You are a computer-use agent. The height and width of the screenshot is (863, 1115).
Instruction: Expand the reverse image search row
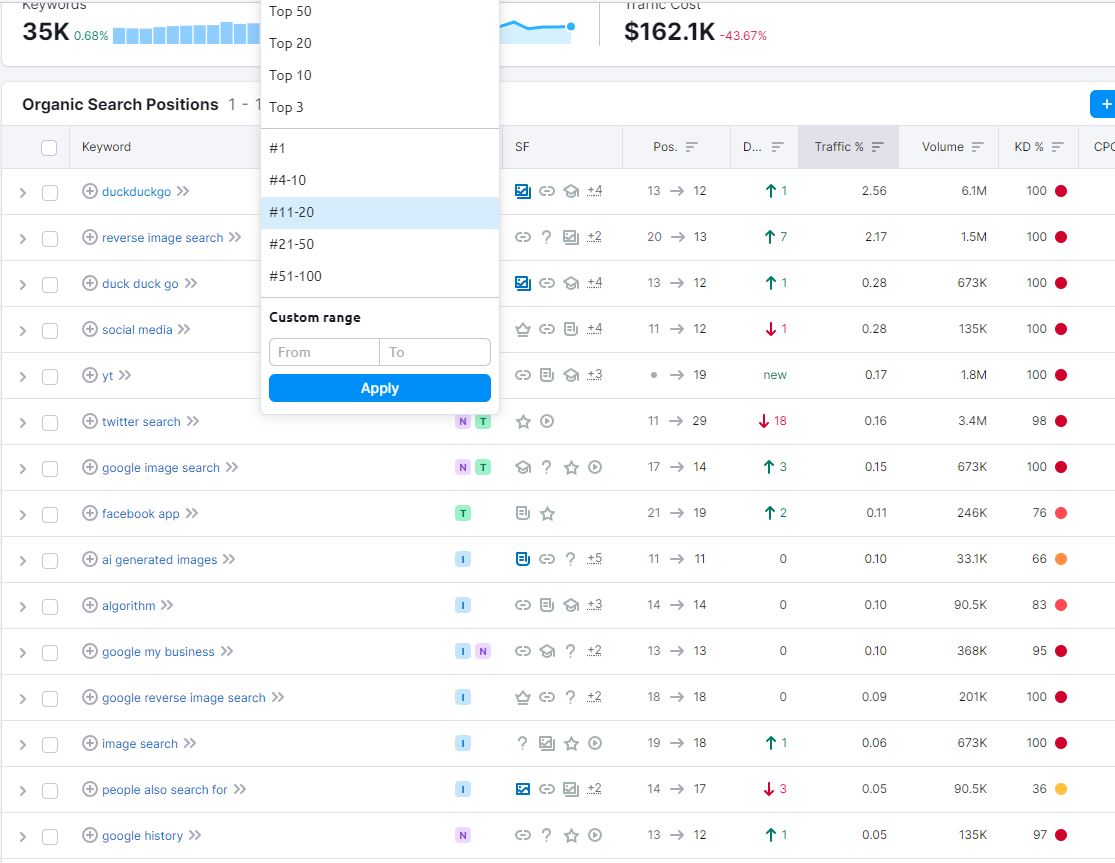22,238
